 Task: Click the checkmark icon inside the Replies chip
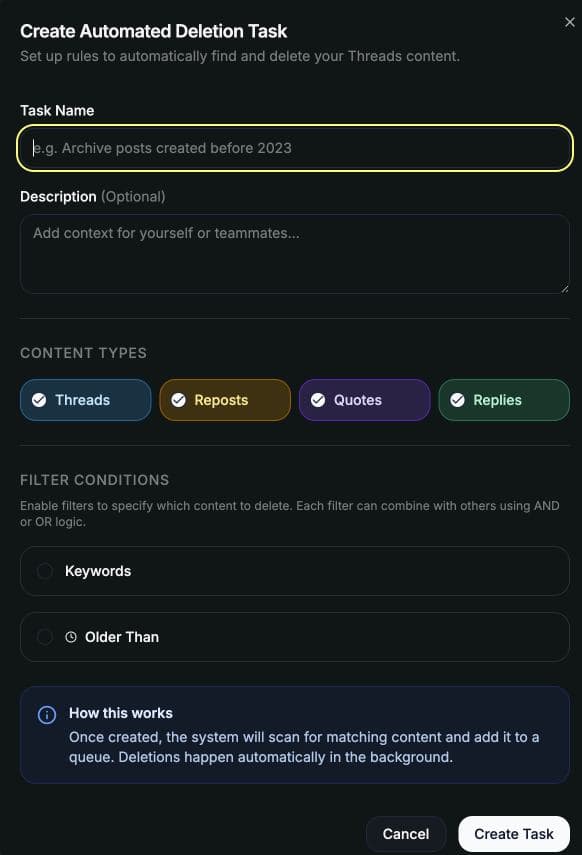coord(457,399)
